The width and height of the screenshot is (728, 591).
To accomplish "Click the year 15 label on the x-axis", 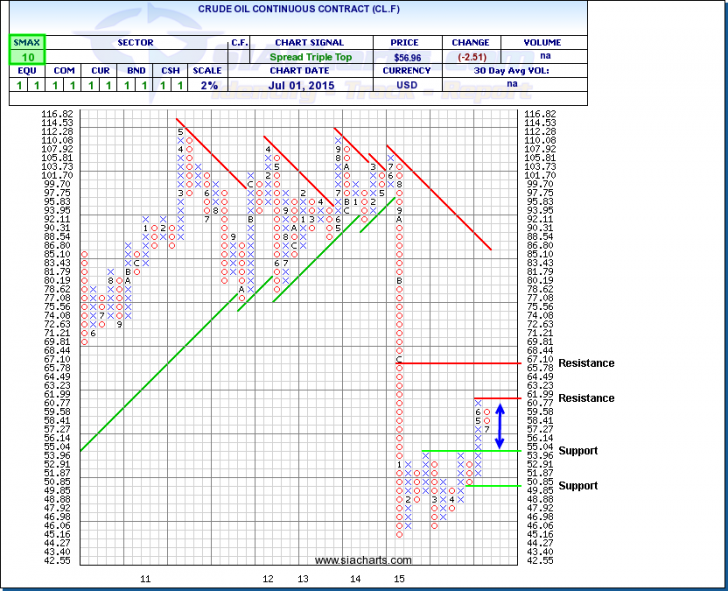I will (399, 579).
